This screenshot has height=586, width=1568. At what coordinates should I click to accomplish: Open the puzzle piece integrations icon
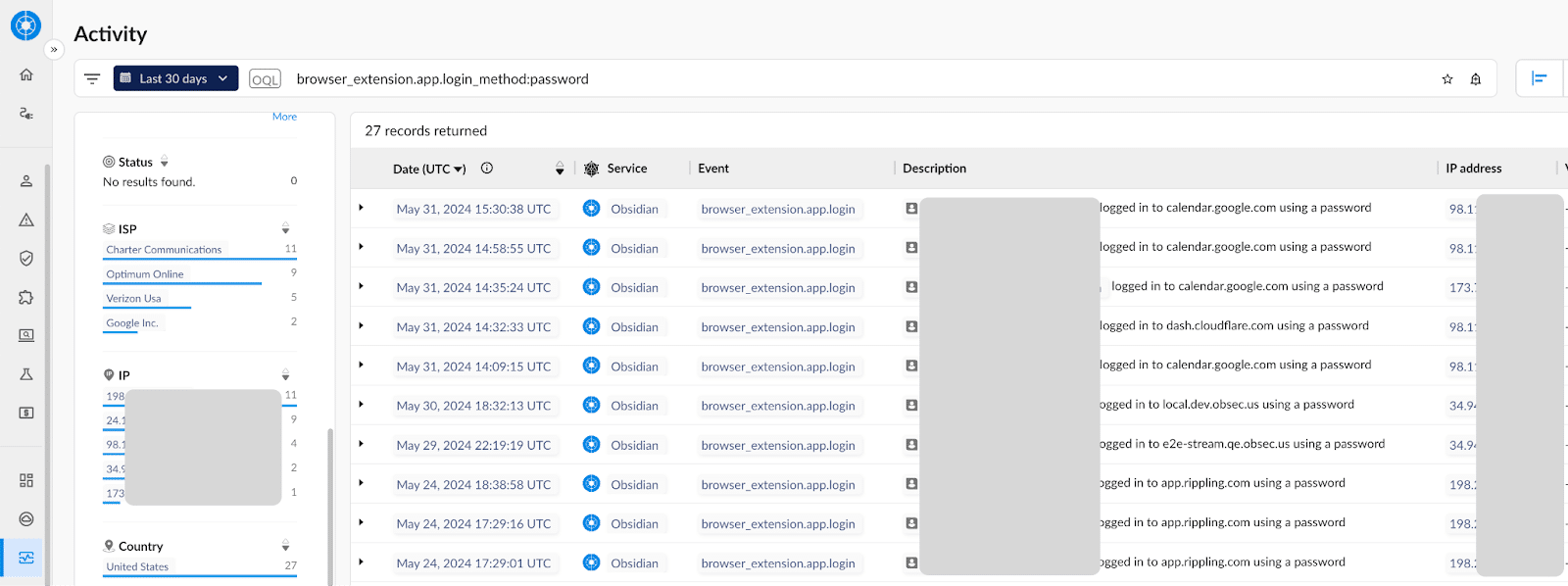[26, 297]
